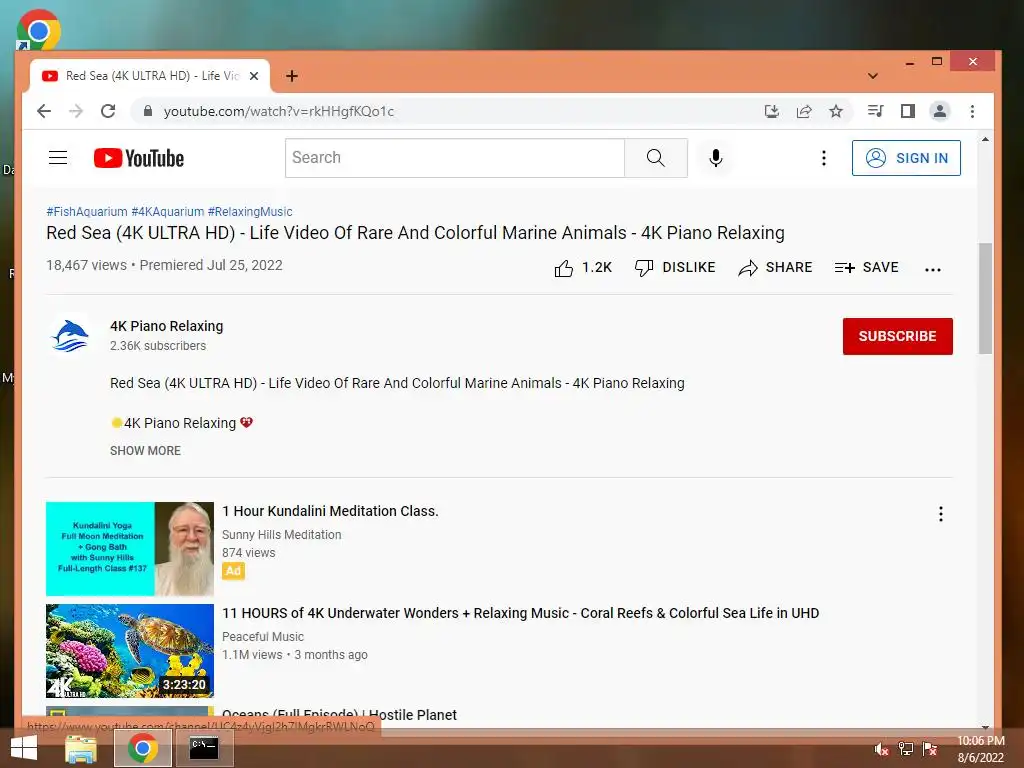Click the red SUBSCRIBE button
The height and width of the screenshot is (768, 1024).
click(897, 336)
